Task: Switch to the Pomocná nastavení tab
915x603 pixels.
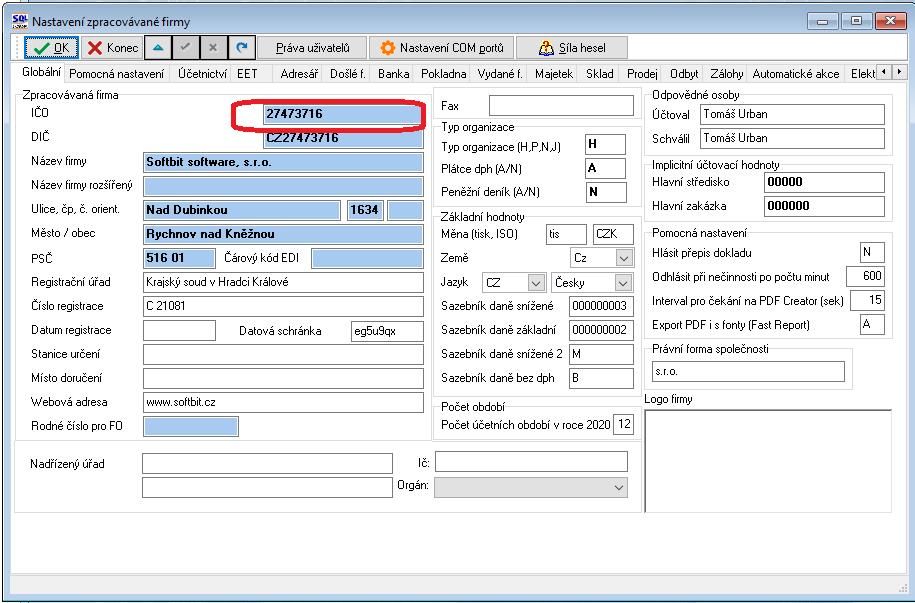Action: coord(117,74)
